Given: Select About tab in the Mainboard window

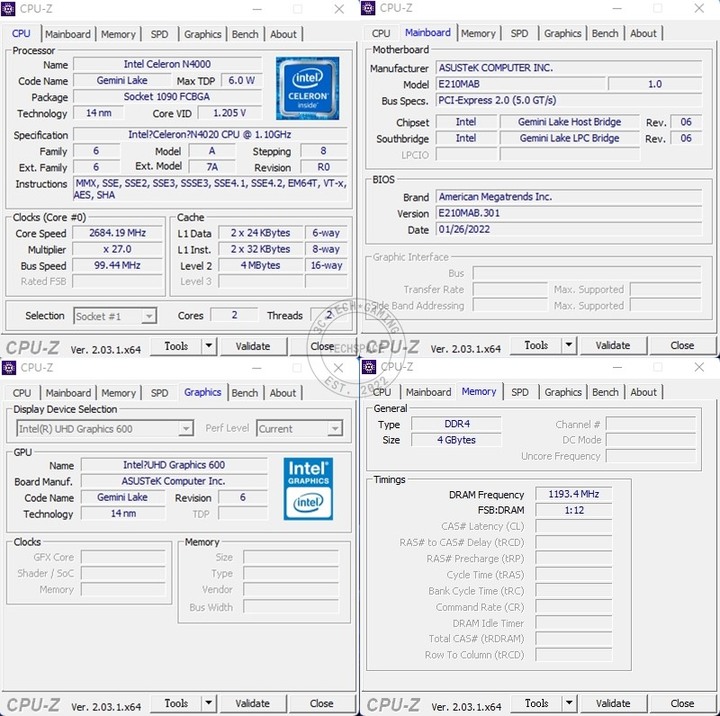Looking at the screenshot, I should tap(643, 34).
